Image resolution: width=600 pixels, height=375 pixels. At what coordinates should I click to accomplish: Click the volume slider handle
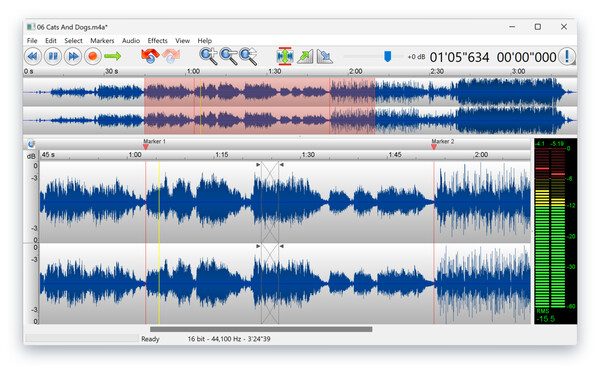[x=388, y=56]
